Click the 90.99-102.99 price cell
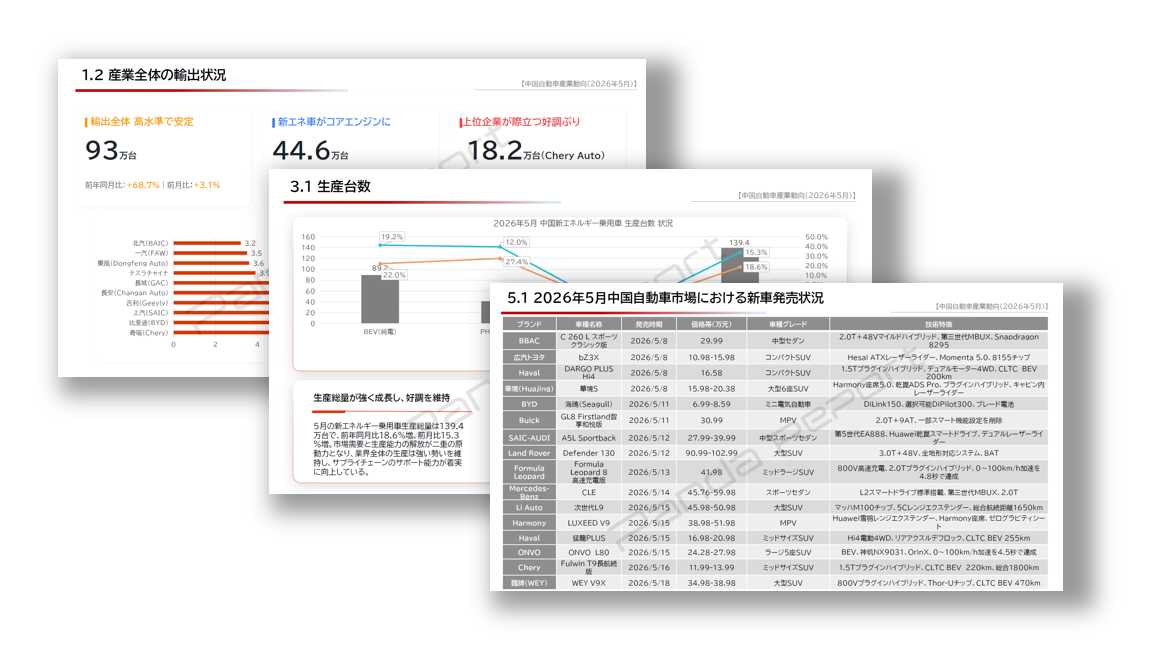 pyautogui.click(x=711, y=453)
